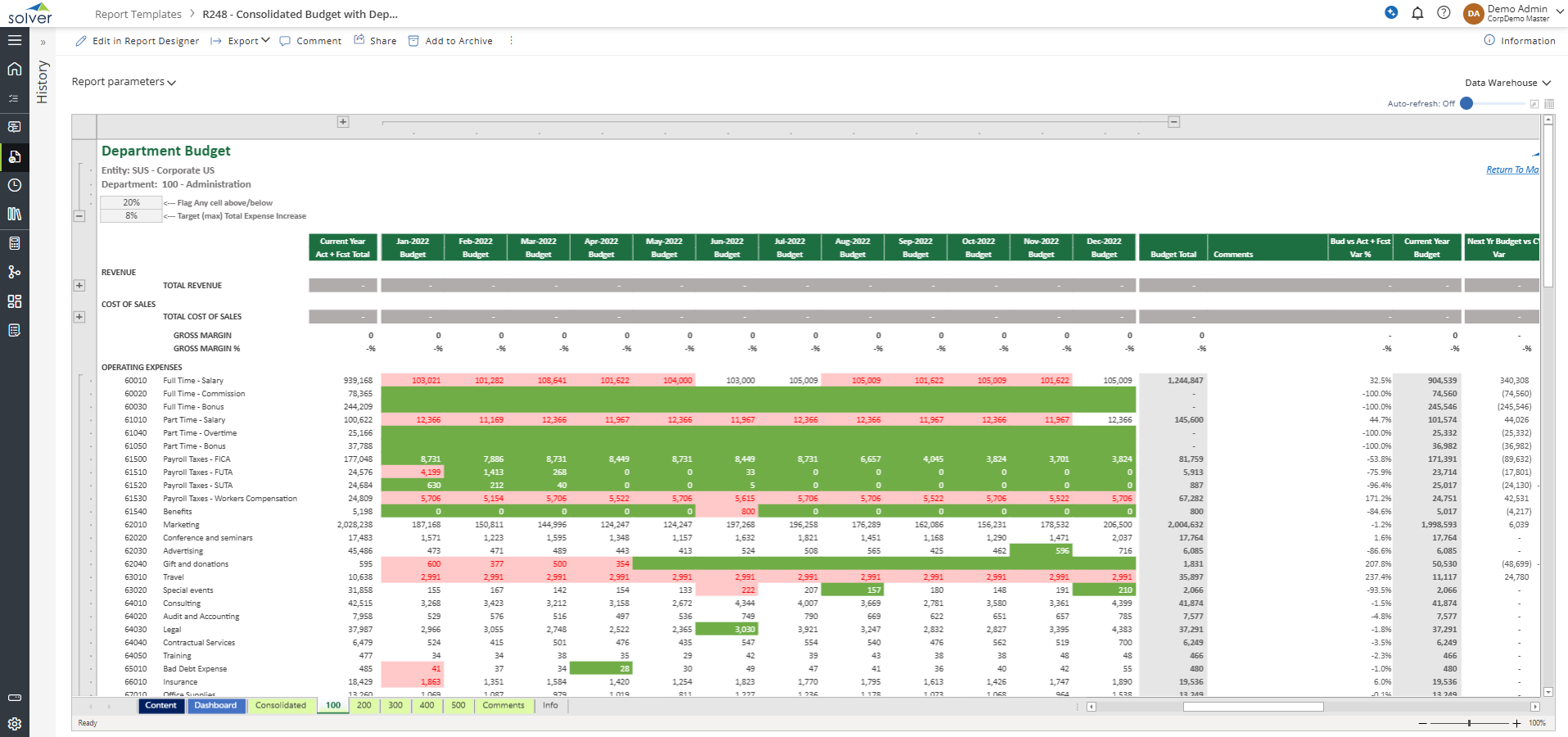The height and width of the screenshot is (737, 1568).
Task: Open the notifications bell icon
Action: 1417,13
